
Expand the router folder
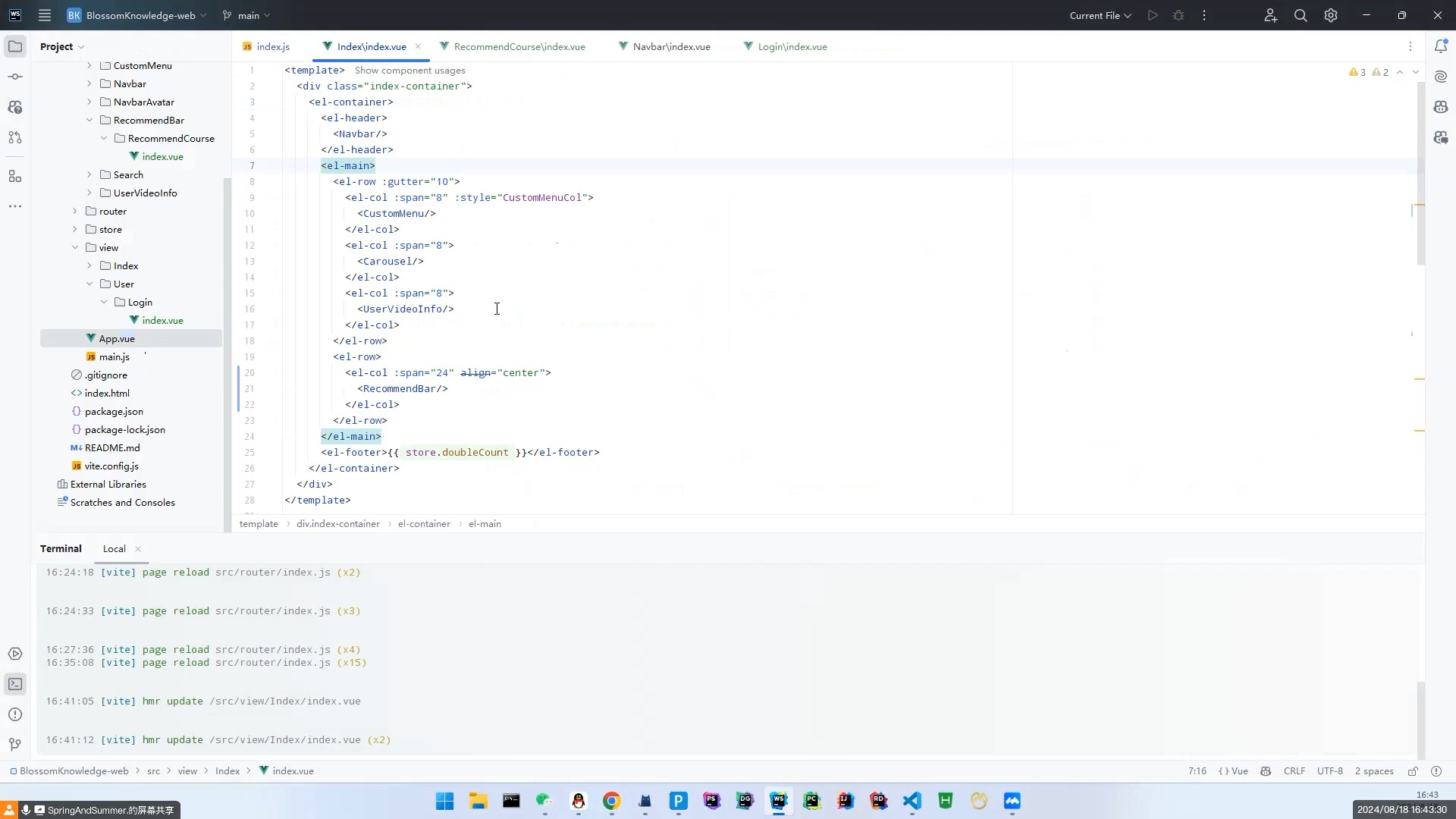(75, 212)
